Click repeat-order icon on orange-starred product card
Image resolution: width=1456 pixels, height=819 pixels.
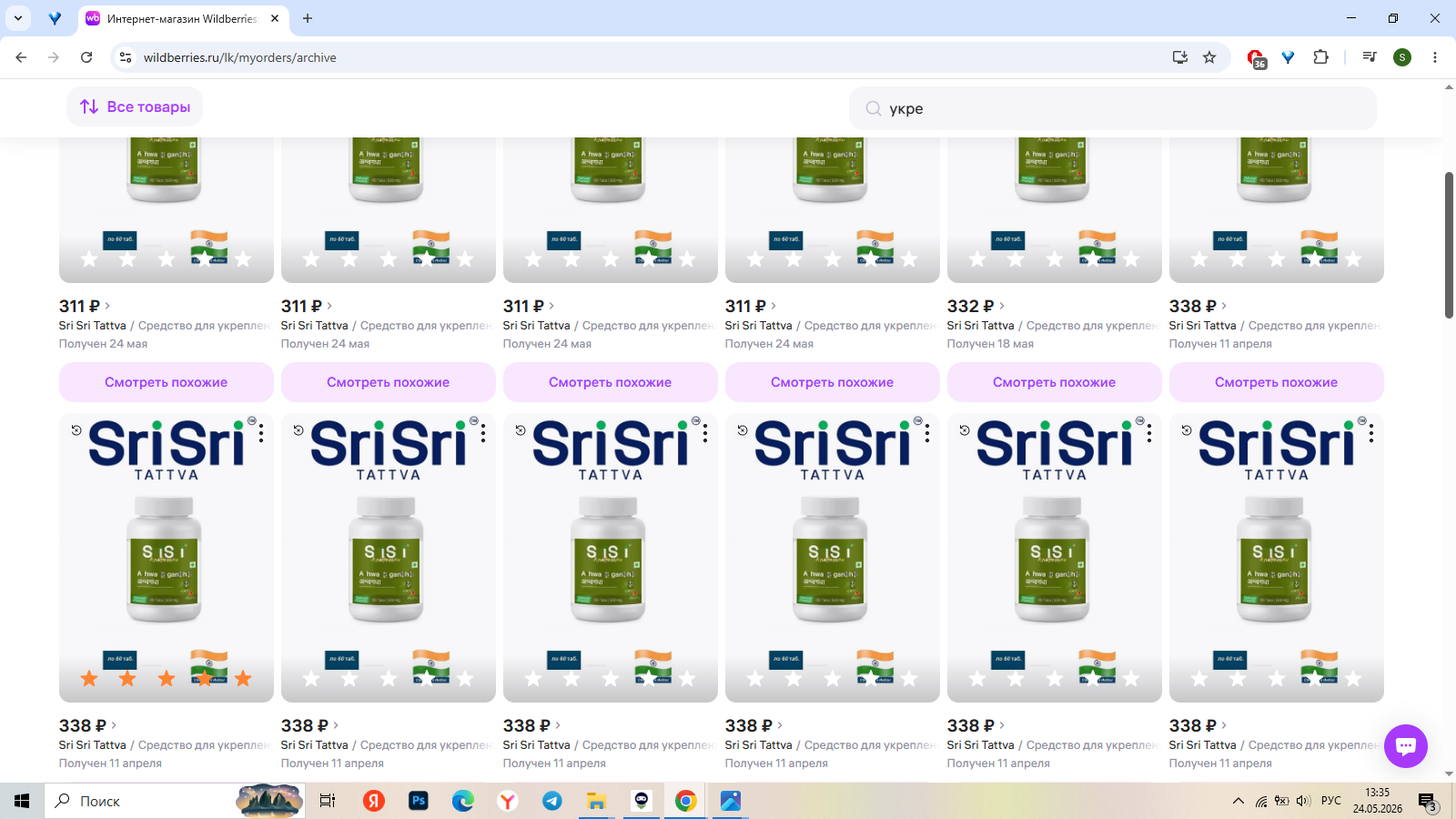point(76,430)
